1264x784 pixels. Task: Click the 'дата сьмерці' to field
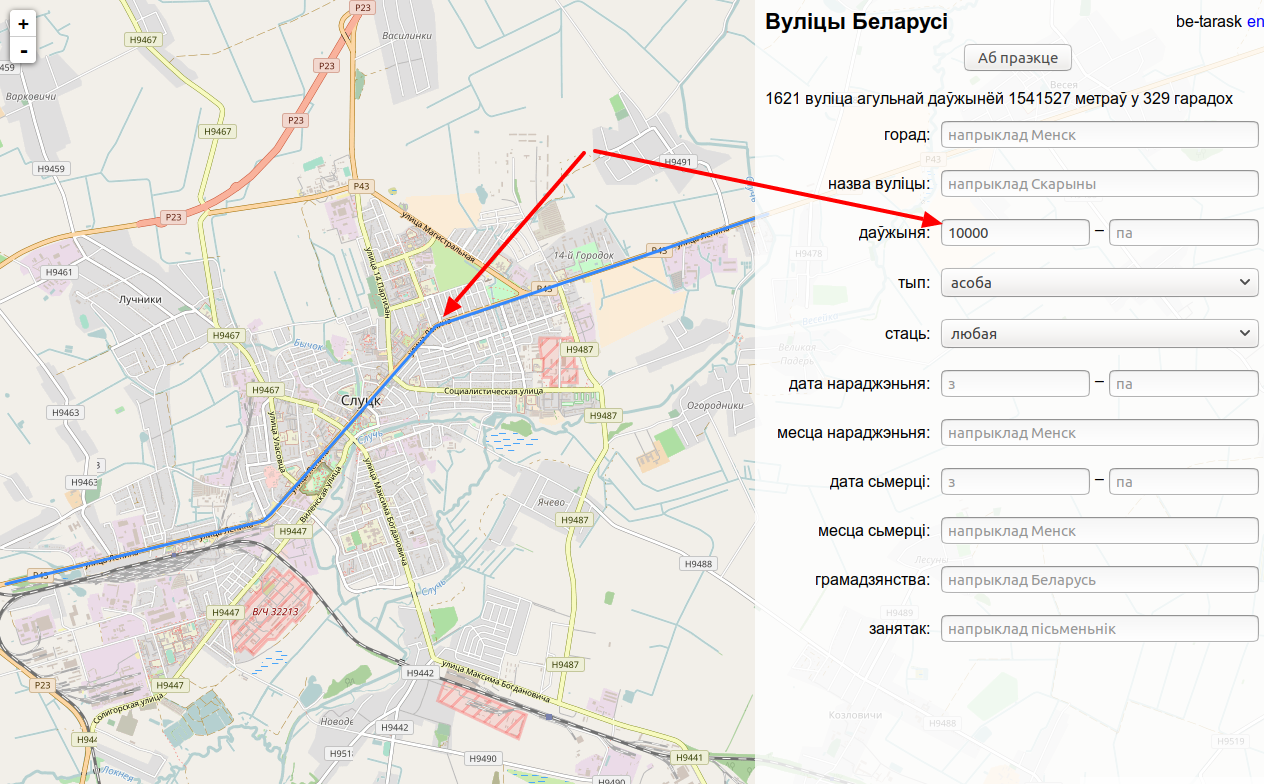(1183, 482)
